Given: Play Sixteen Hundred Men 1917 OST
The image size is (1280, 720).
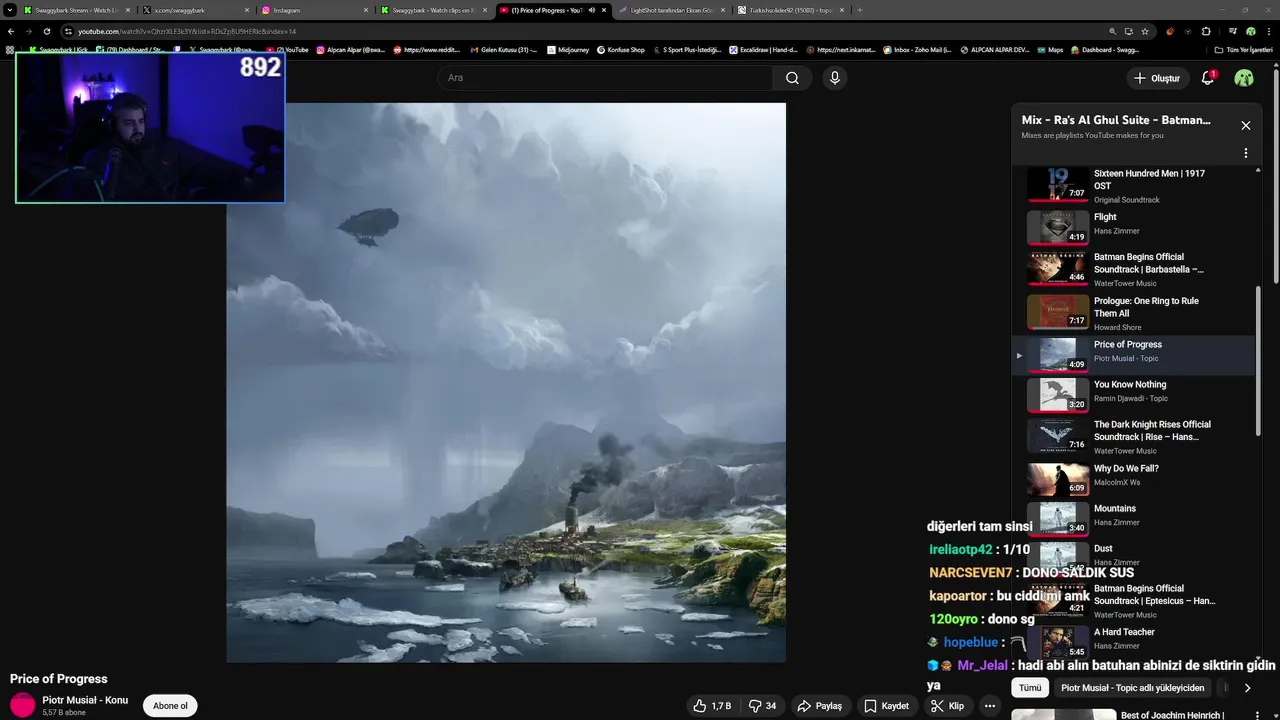Looking at the screenshot, I should click(x=1132, y=185).
